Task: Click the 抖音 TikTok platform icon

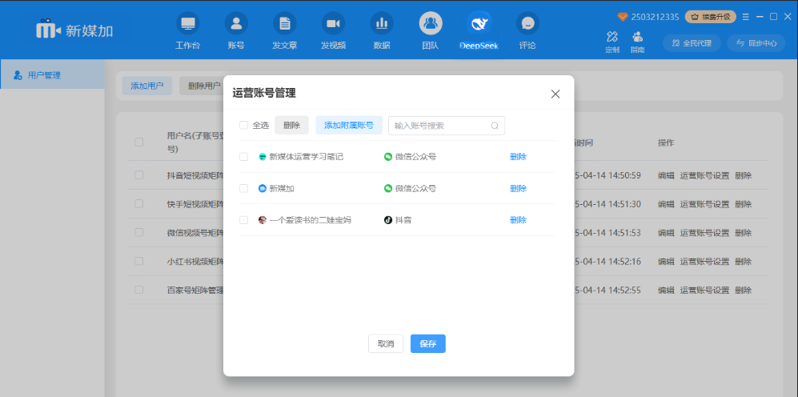Action: (388, 220)
